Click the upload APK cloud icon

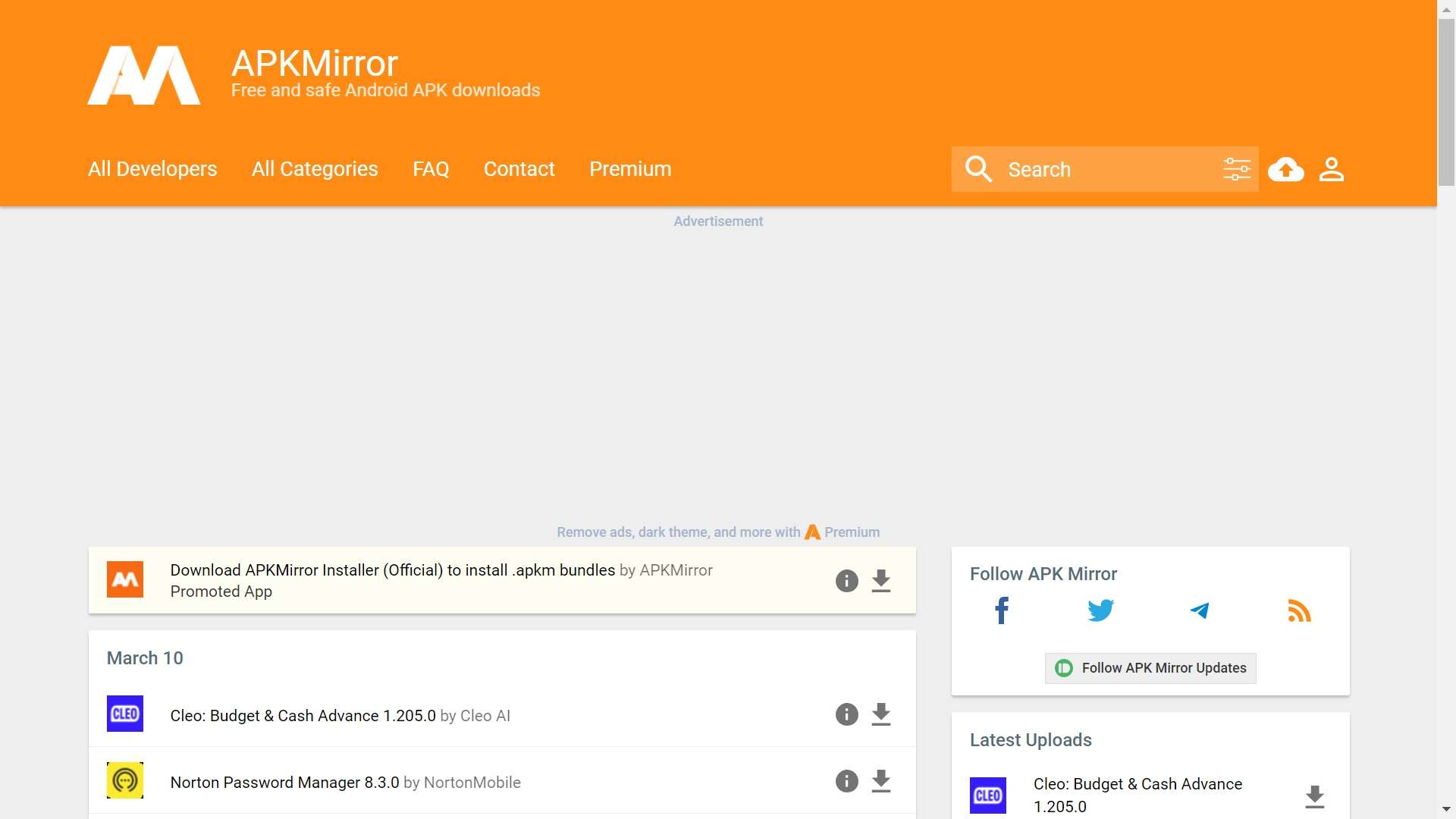[1286, 168]
